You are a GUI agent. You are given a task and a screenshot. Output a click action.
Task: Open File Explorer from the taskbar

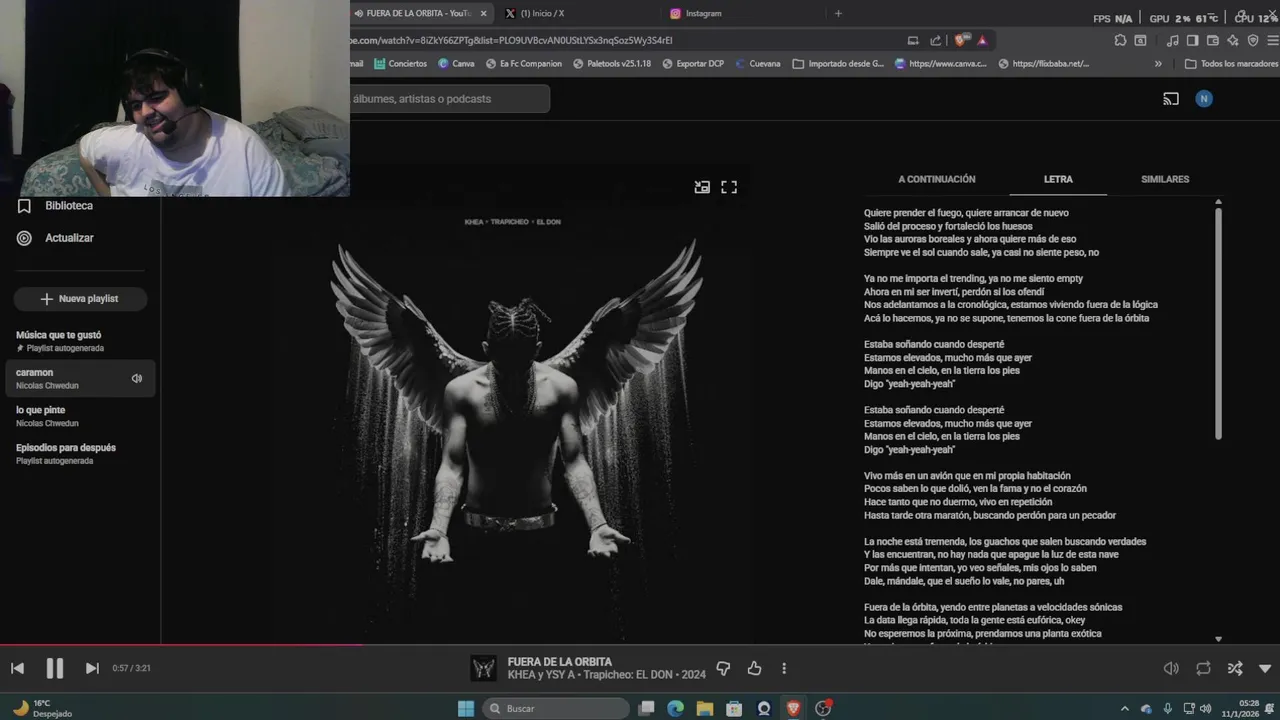706,708
